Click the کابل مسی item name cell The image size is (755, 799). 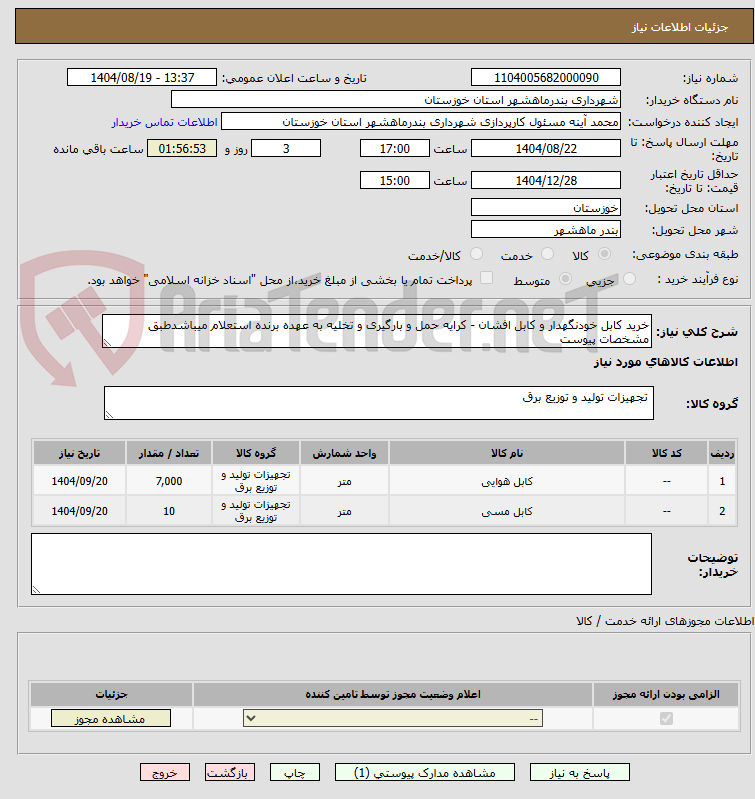(x=506, y=511)
